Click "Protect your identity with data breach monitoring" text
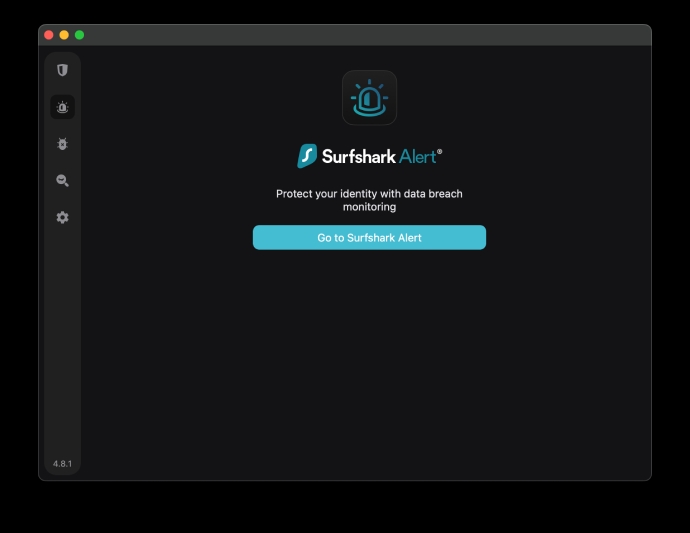 coord(369,200)
